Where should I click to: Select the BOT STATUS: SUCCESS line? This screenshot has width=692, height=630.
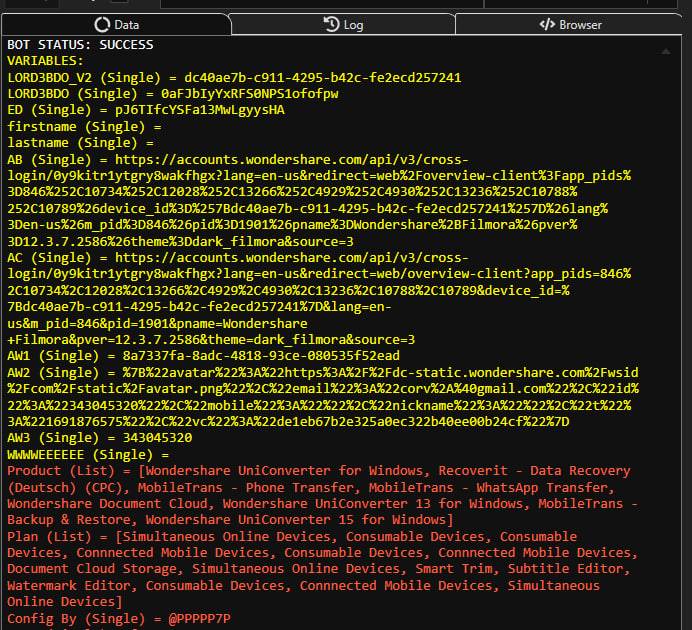pyautogui.click(x=80, y=45)
